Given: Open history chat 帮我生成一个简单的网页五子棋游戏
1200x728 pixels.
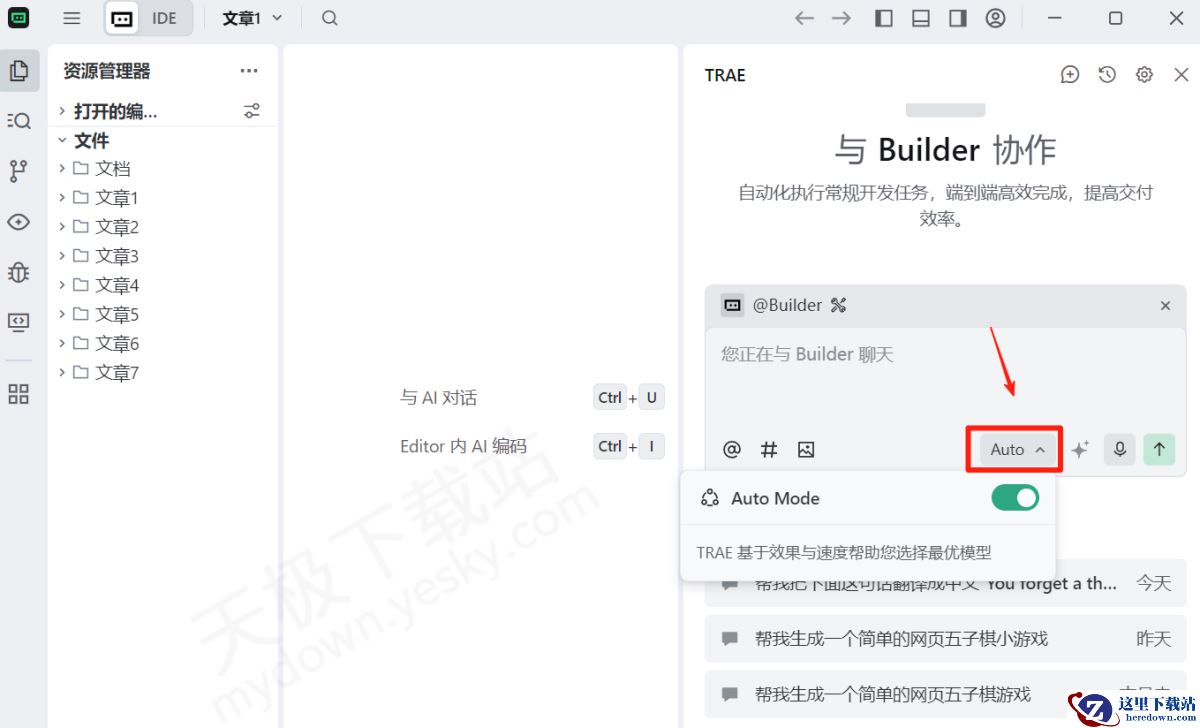Looking at the screenshot, I should [x=945, y=694].
